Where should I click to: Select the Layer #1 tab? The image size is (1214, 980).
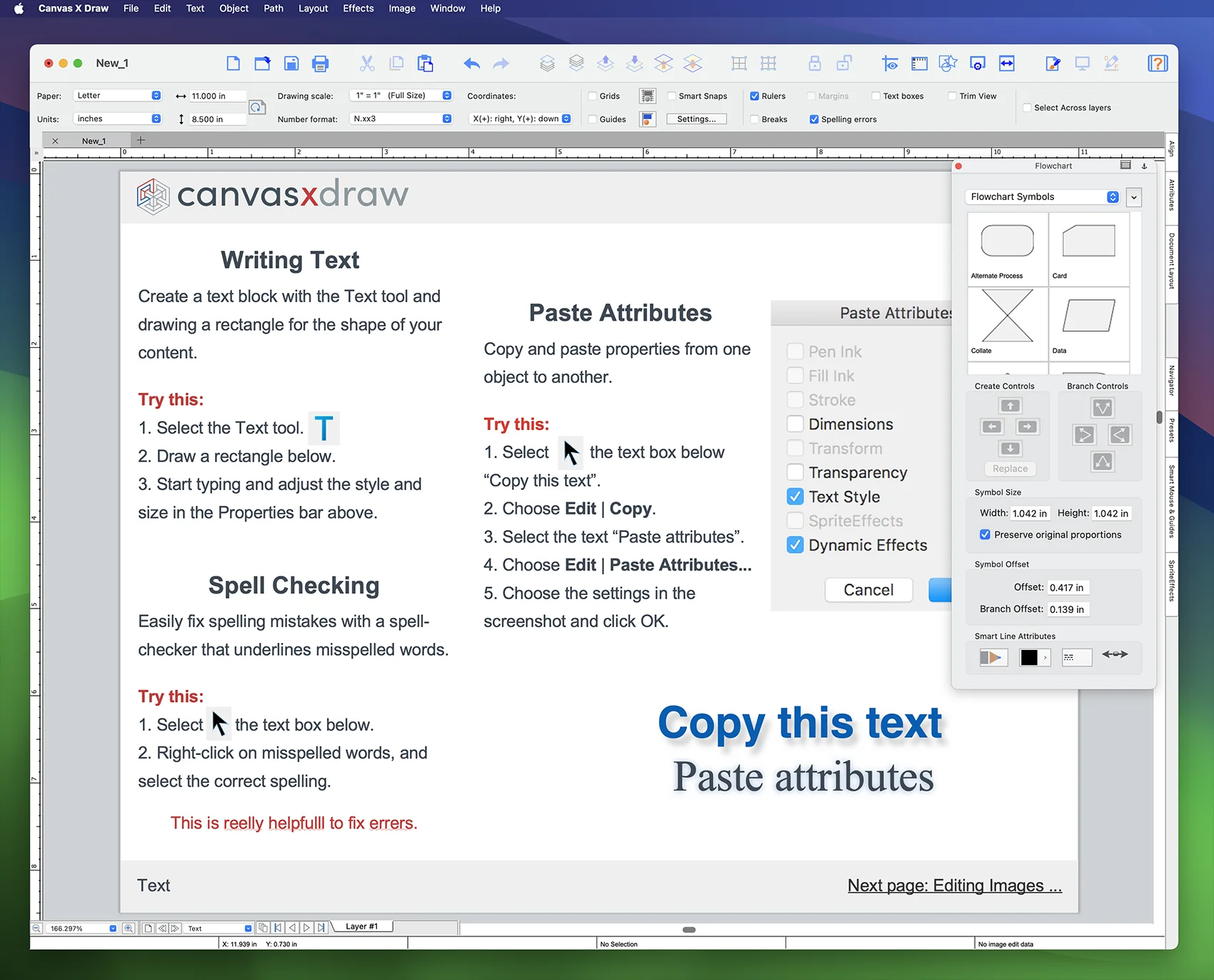click(362, 926)
